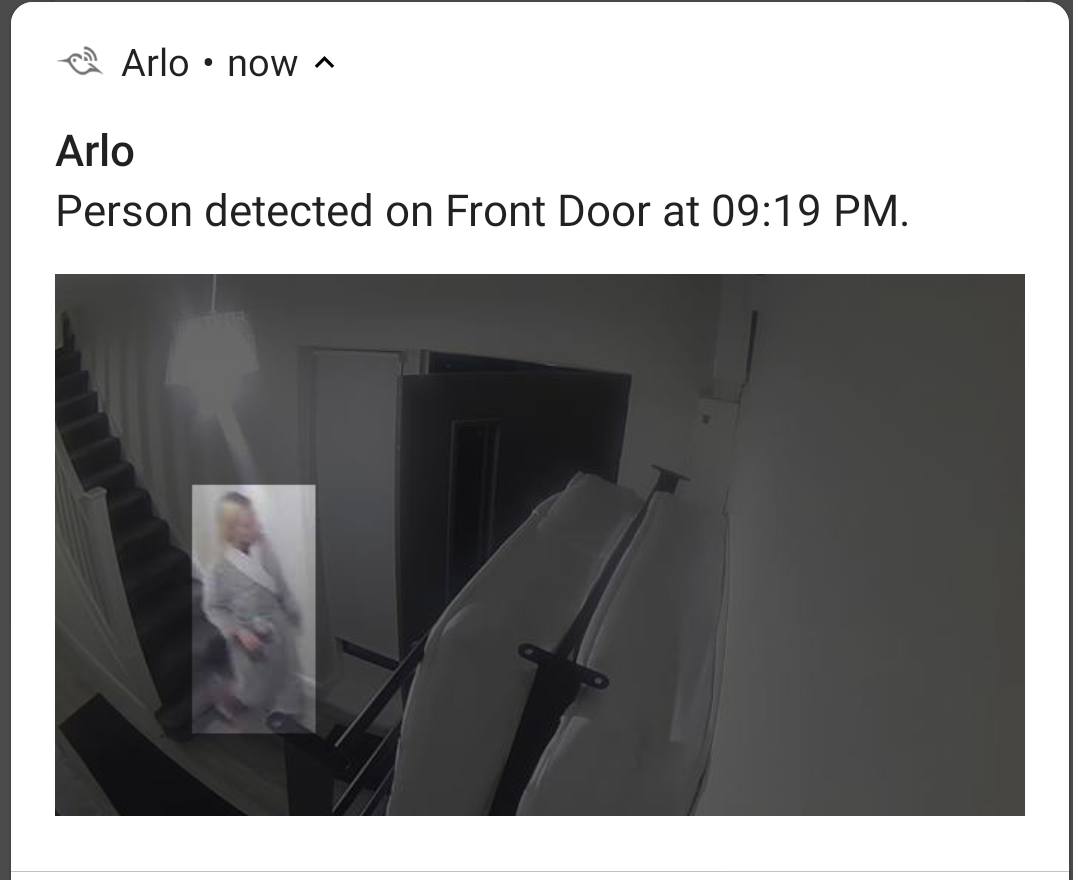Collapse the notification with the chevron arrow

[x=324, y=63]
